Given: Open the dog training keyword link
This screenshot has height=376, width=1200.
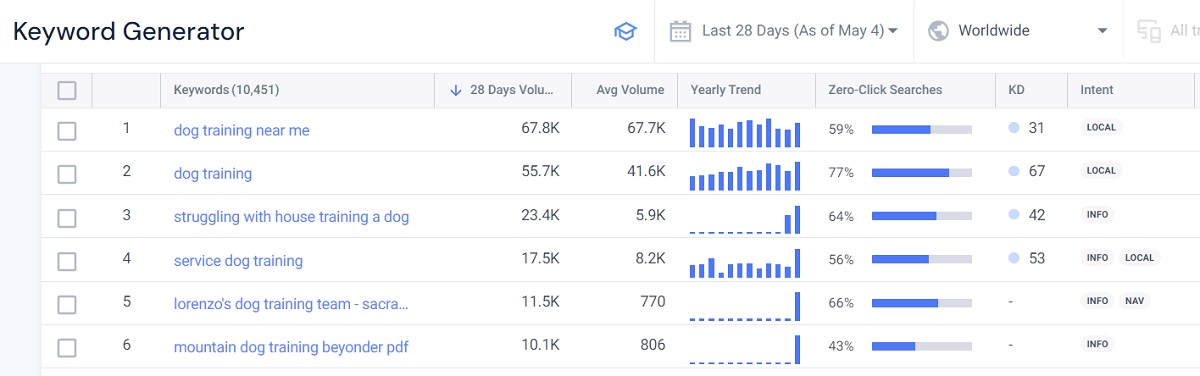Looking at the screenshot, I should tap(213, 174).
